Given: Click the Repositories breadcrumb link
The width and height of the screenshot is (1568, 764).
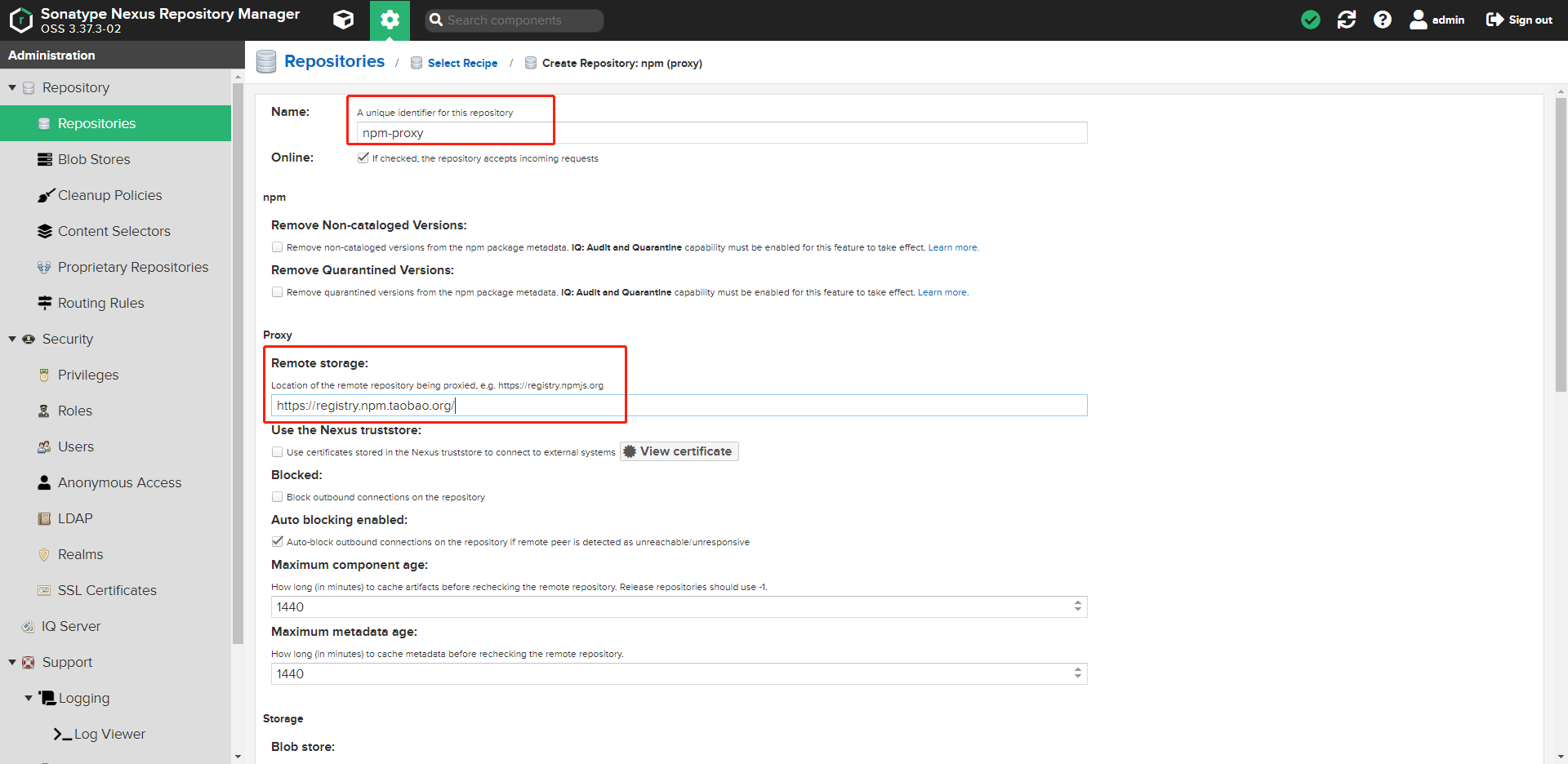Looking at the screenshot, I should pyautogui.click(x=334, y=61).
